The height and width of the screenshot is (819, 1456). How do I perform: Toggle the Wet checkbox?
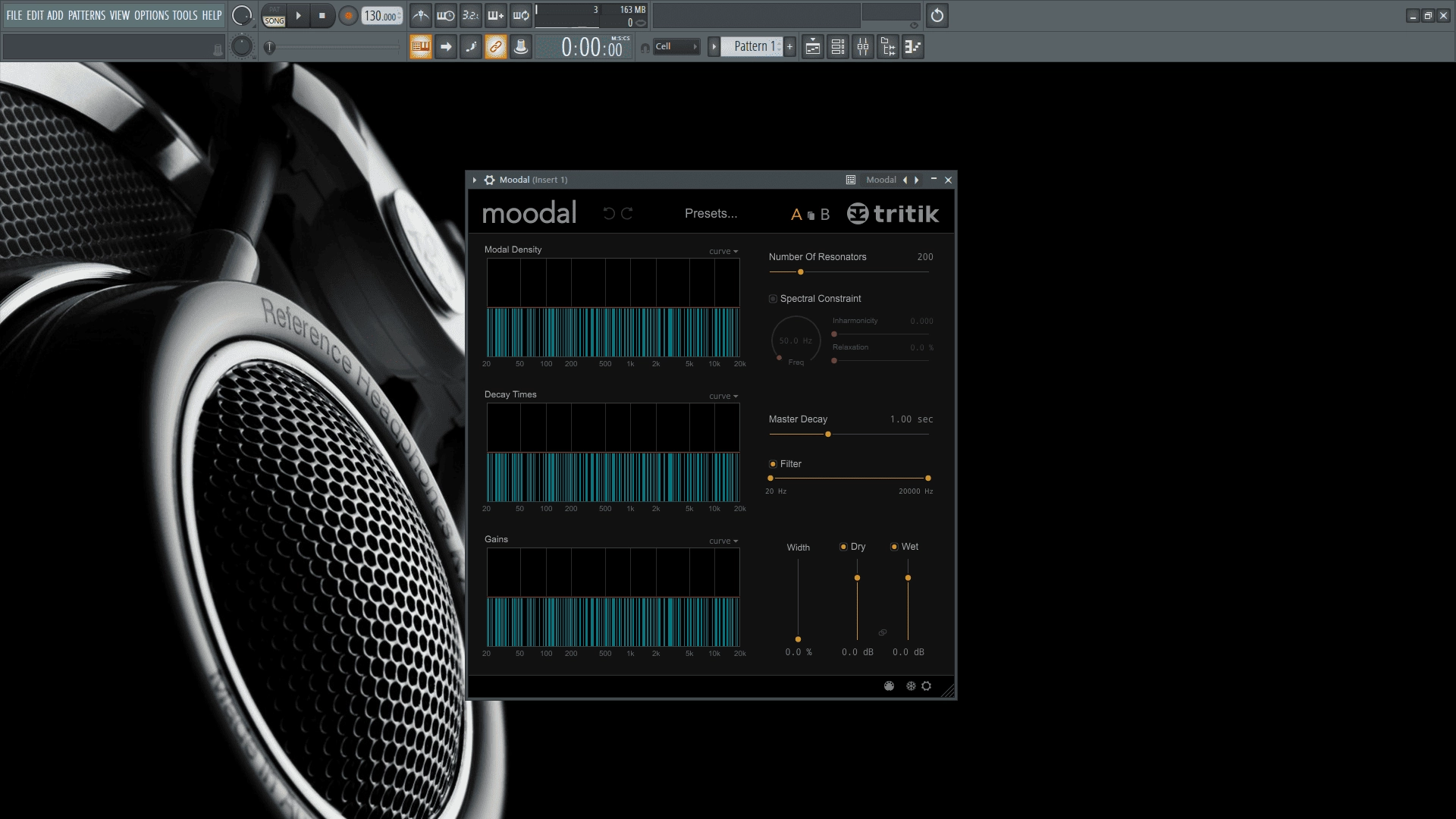[x=894, y=547]
